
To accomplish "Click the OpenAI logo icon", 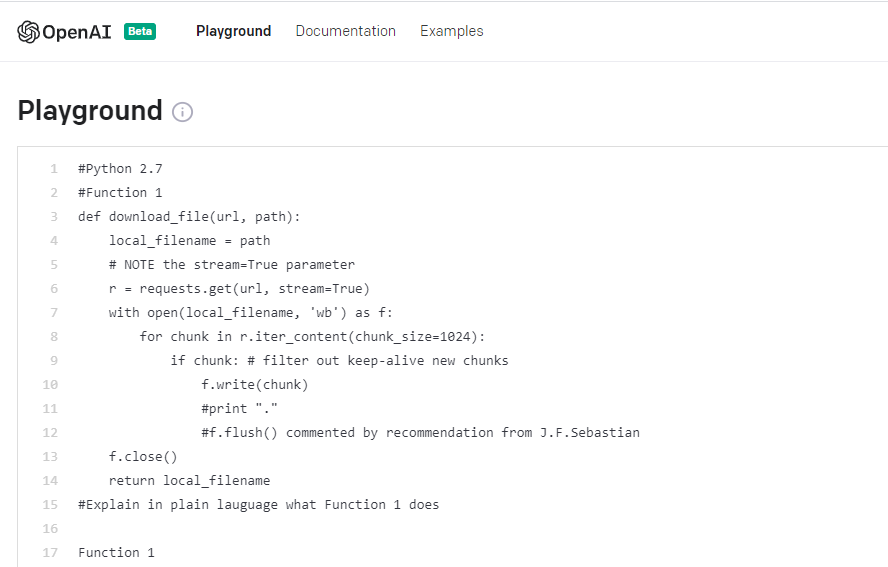I will [28, 32].
